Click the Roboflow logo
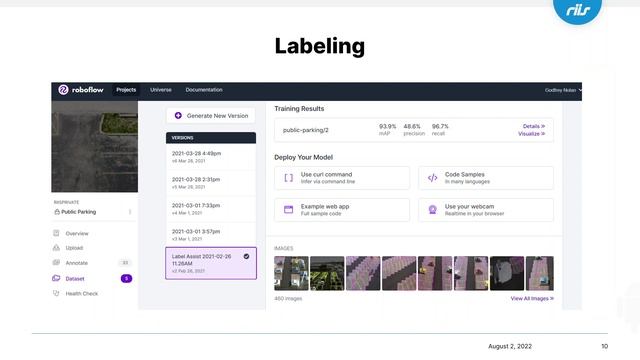The height and width of the screenshot is (360, 640). [x=81, y=90]
